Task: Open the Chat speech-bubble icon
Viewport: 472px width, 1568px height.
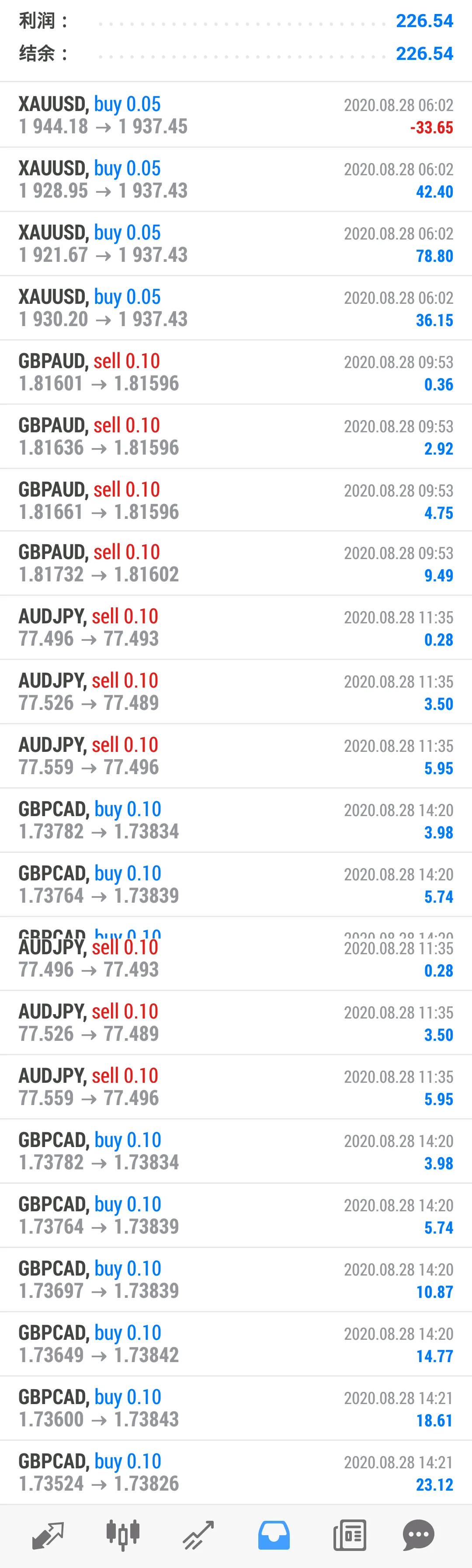Action: point(419,1534)
